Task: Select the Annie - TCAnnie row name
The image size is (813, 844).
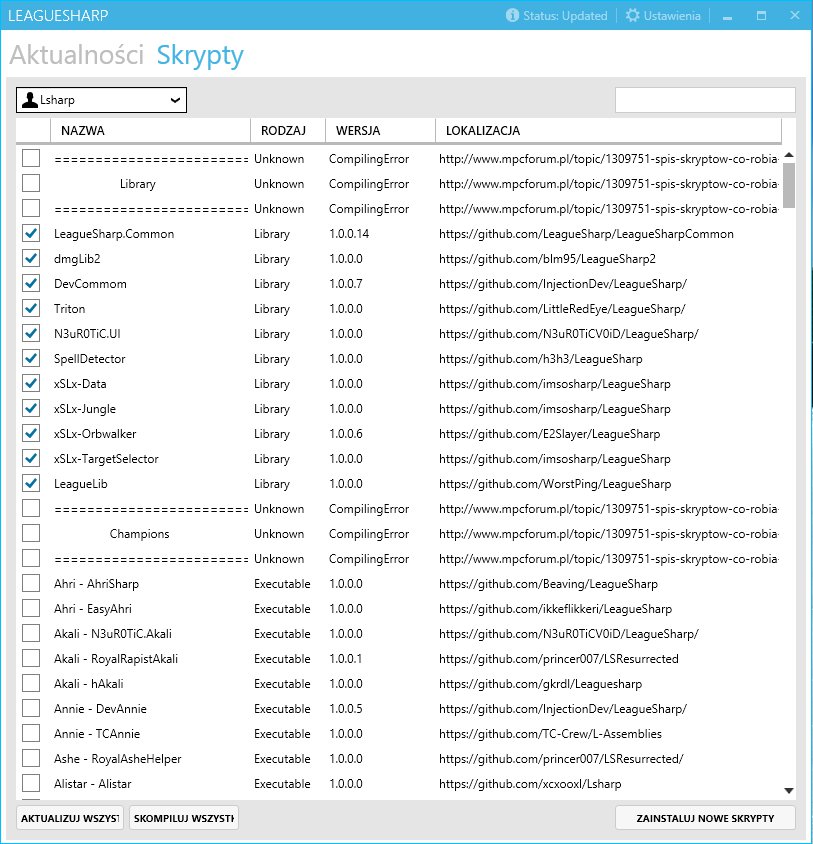Action: (97, 734)
